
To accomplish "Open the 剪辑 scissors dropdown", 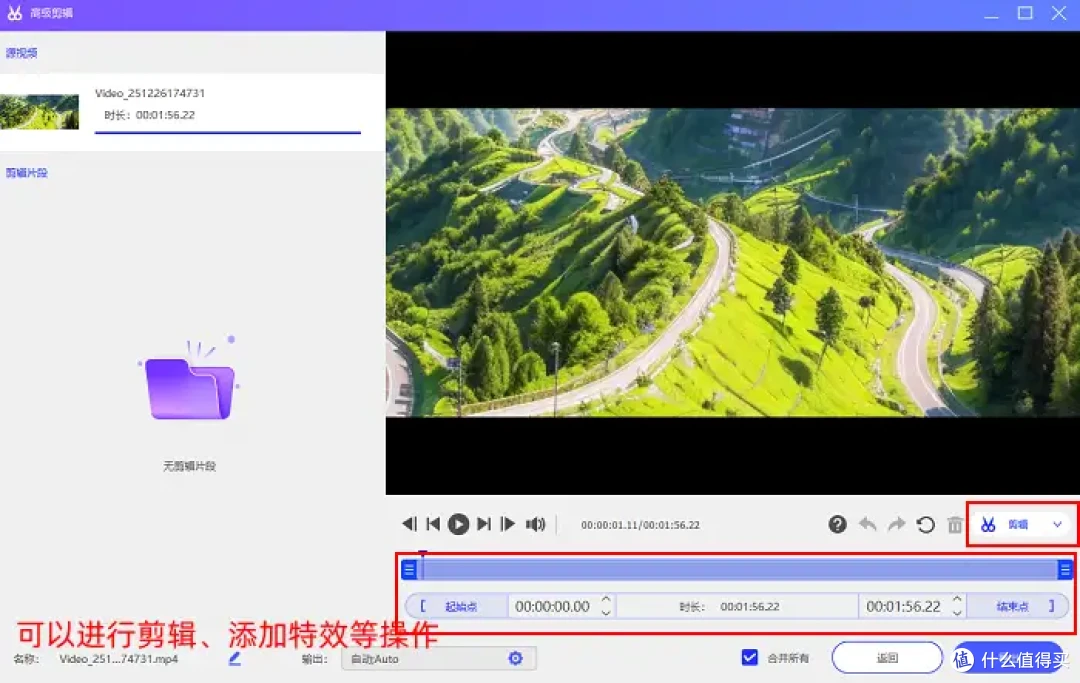I will coord(1021,525).
